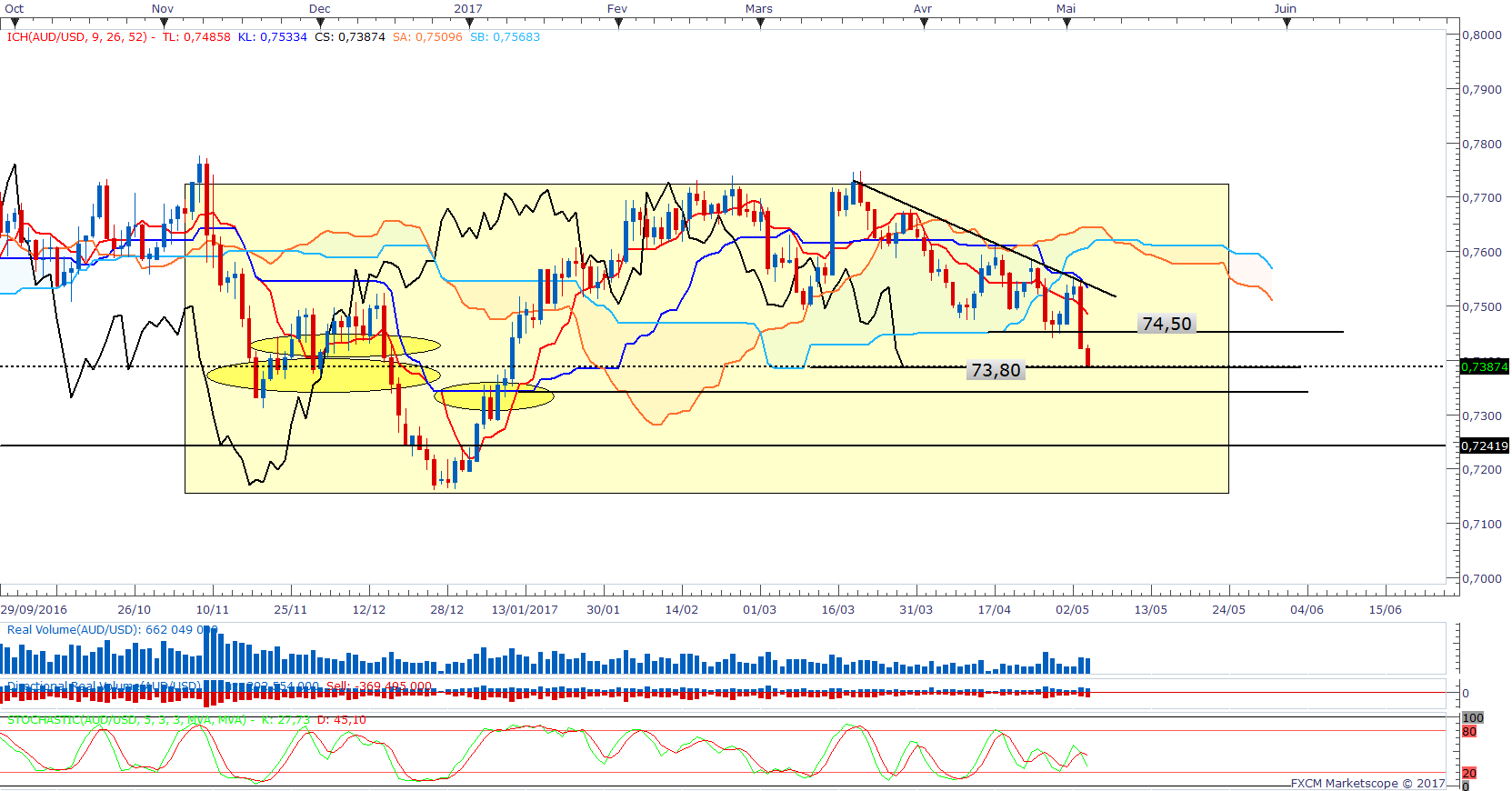
Task: Click the 28/12 date label
Action: point(447,610)
